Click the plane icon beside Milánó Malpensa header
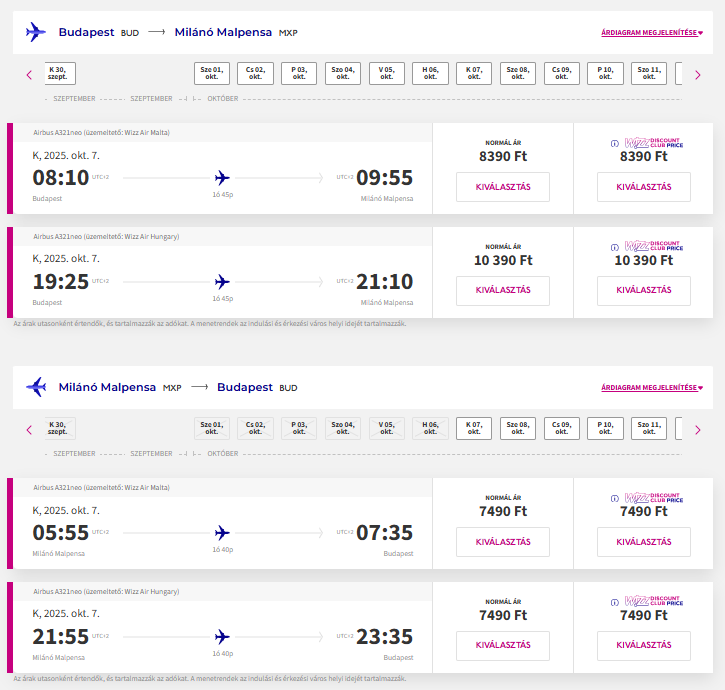725x690 pixels. (36, 387)
